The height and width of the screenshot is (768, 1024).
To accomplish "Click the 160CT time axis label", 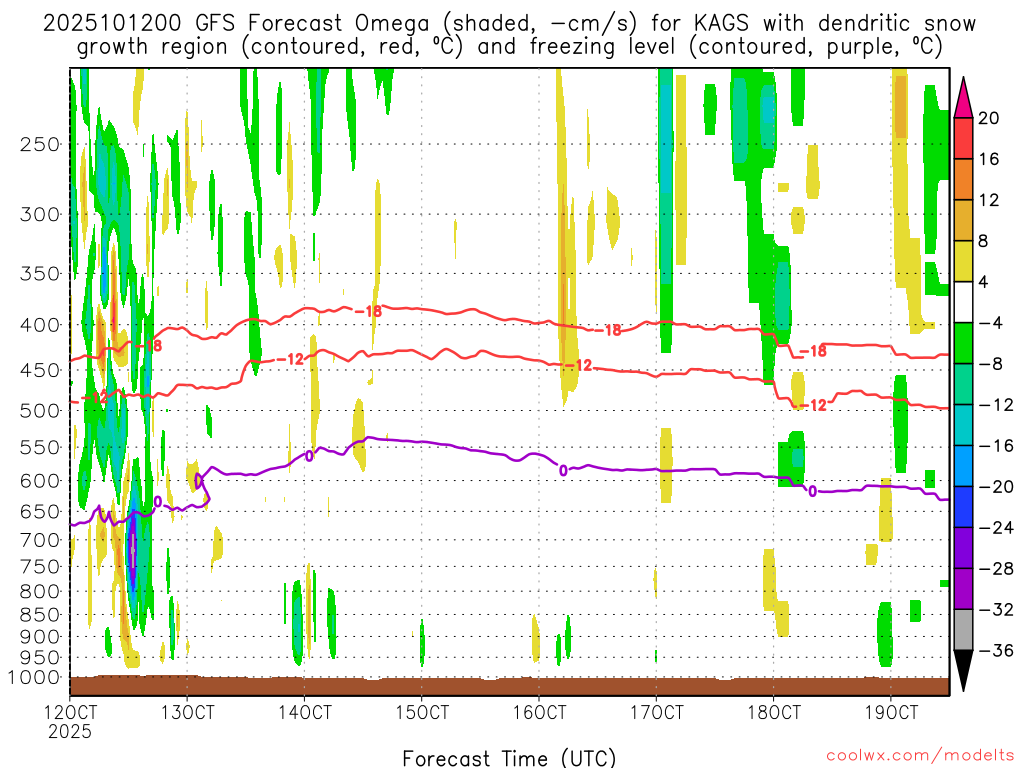I will 539,712.
